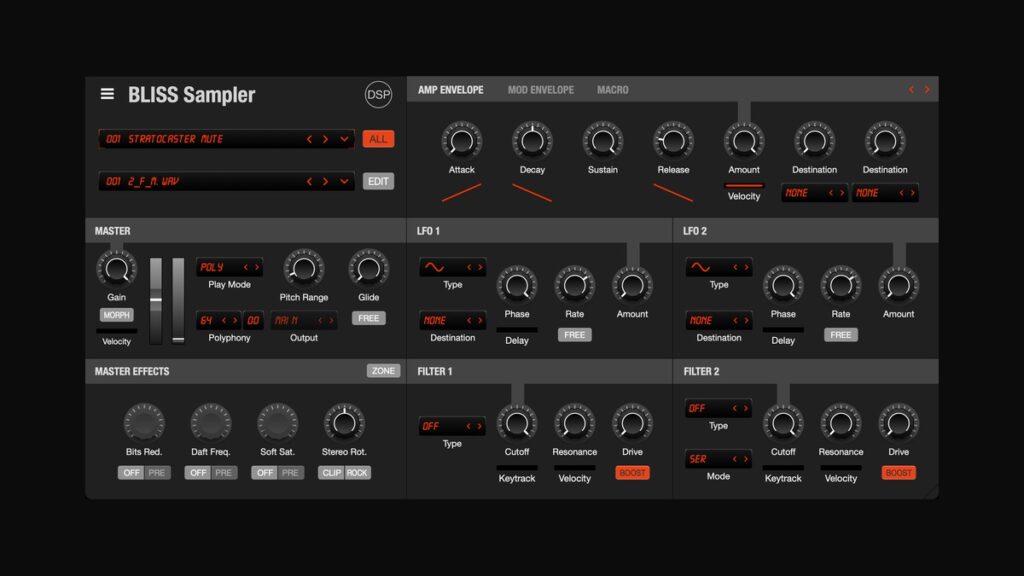Click the Daft Freq. knob
The width and height of the screenshot is (1024, 576).
click(x=211, y=424)
